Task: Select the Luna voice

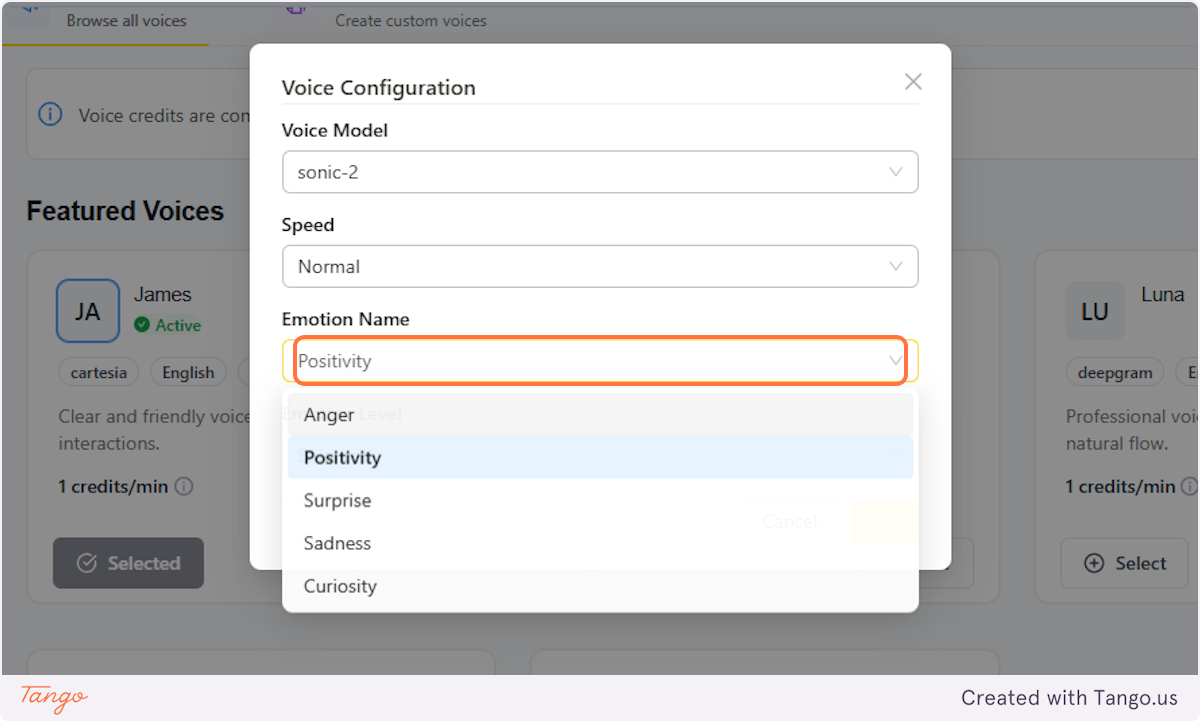Action: tap(1125, 563)
